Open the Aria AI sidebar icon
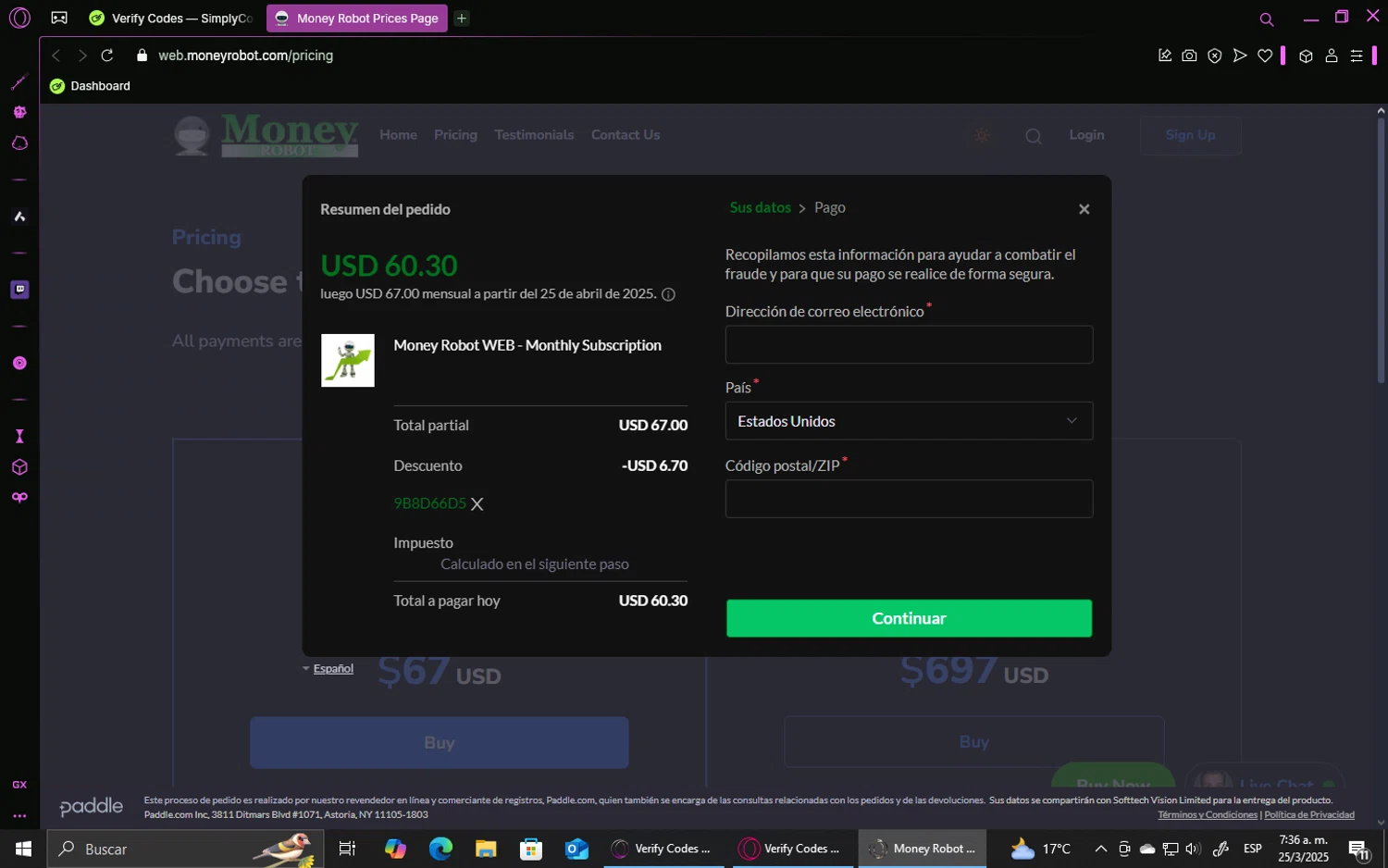The height and width of the screenshot is (868, 1388). 19,217
